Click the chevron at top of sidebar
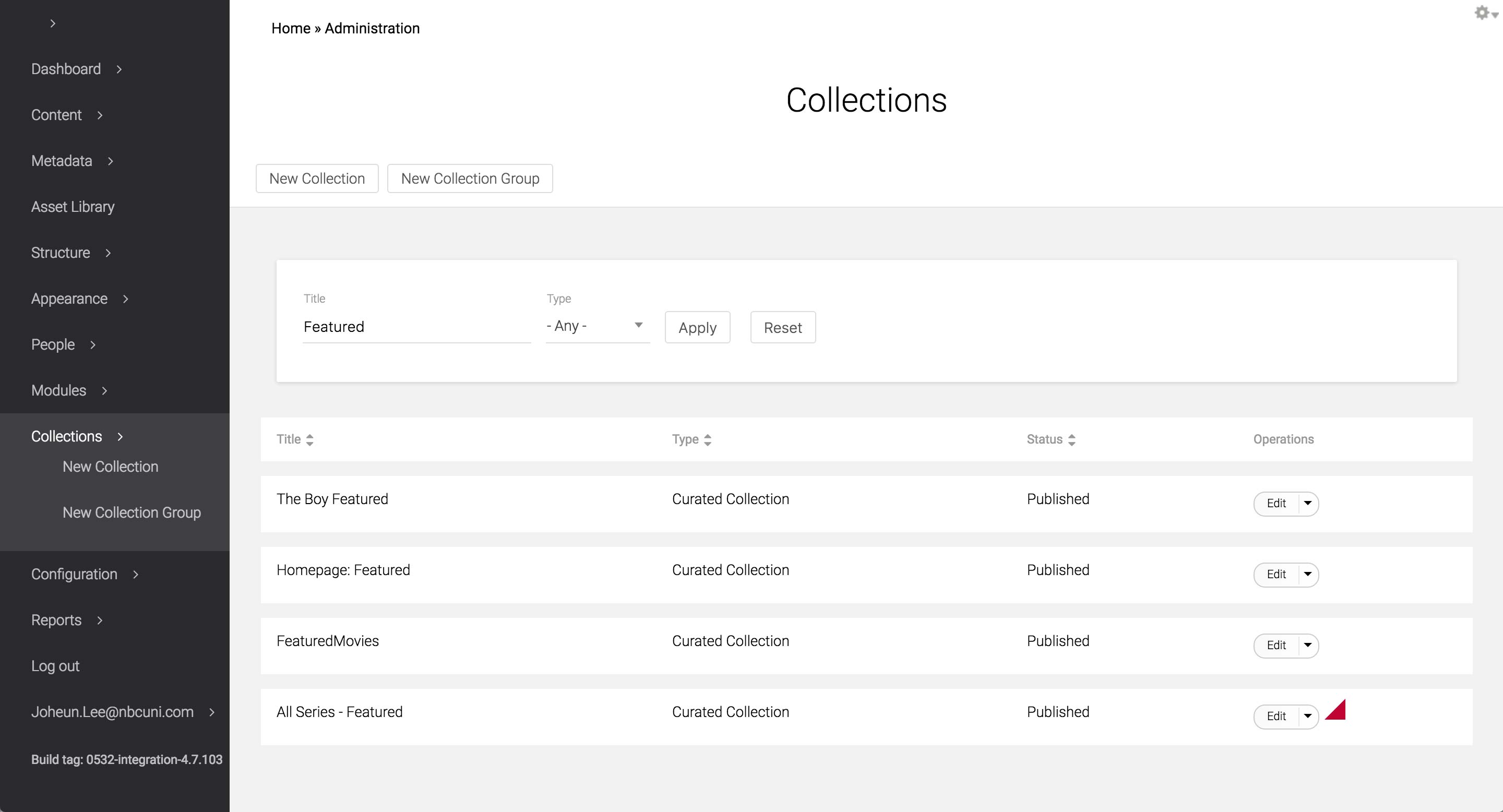1503x812 pixels. [53, 23]
